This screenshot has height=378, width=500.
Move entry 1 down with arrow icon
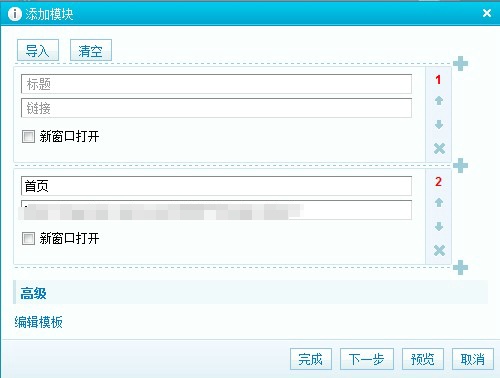point(439,125)
